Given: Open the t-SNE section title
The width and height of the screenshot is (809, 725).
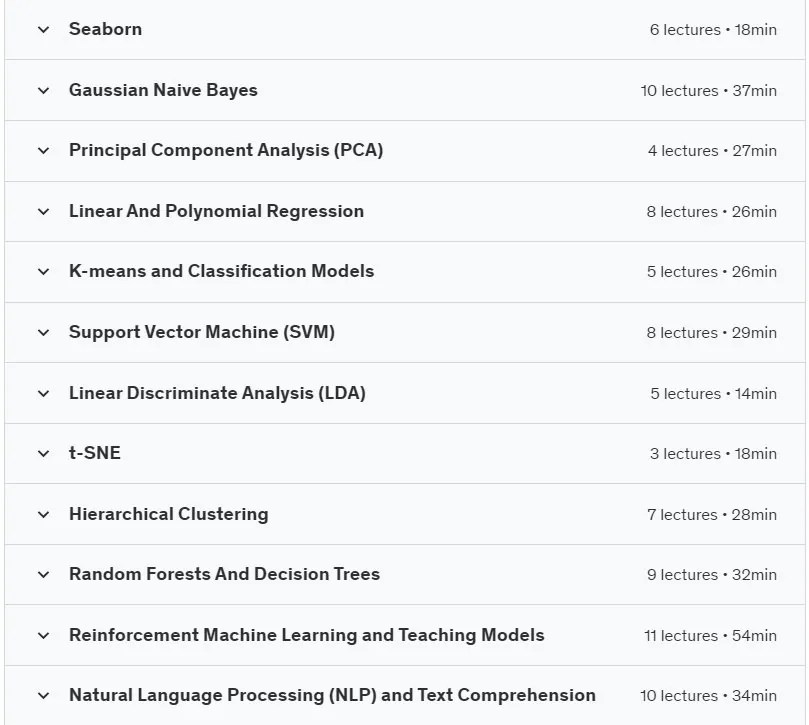Looking at the screenshot, I should coord(95,453).
